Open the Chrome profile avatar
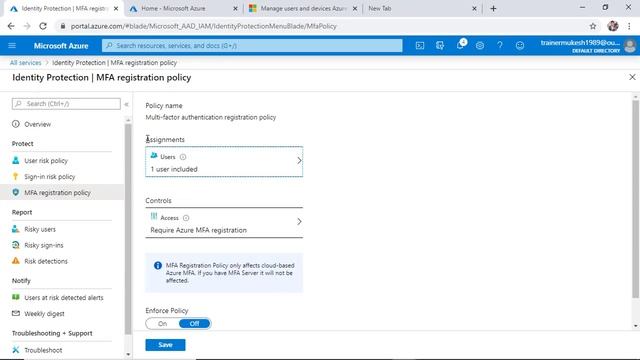 click(x=613, y=26)
